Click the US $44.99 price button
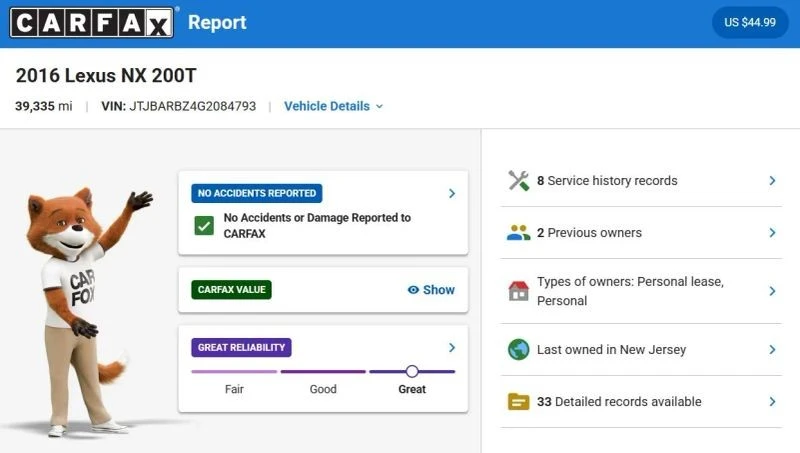Image resolution: width=800 pixels, height=453 pixels. 750,22
